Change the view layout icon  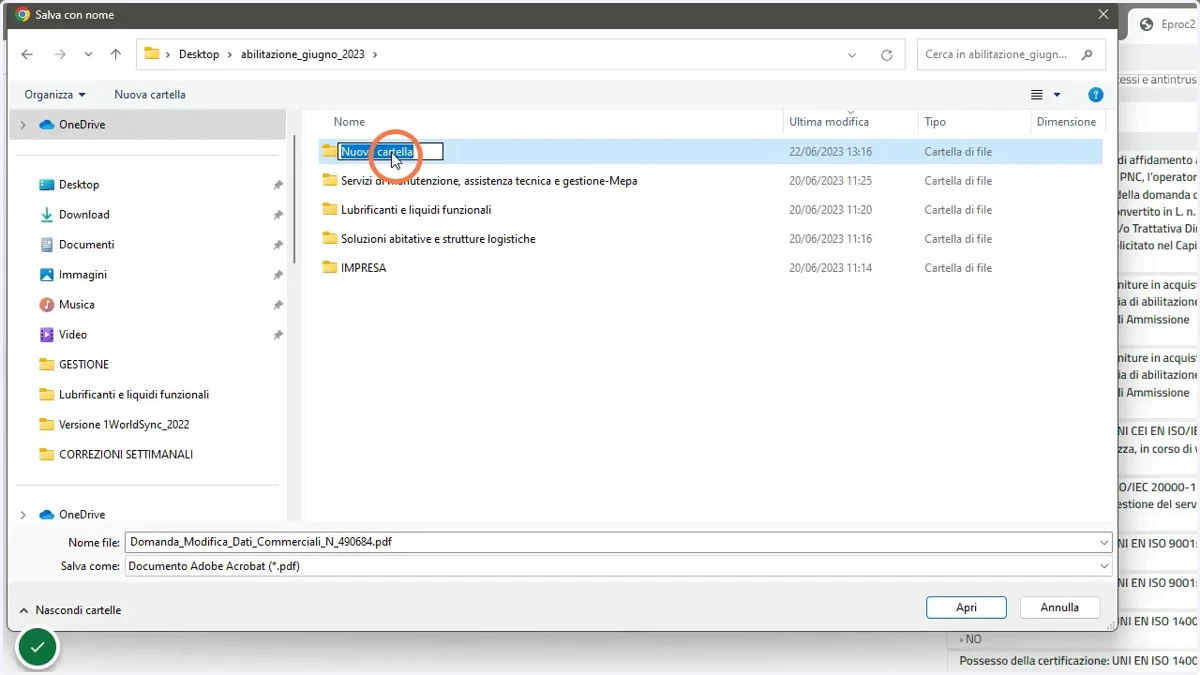tap(1037, 95)
